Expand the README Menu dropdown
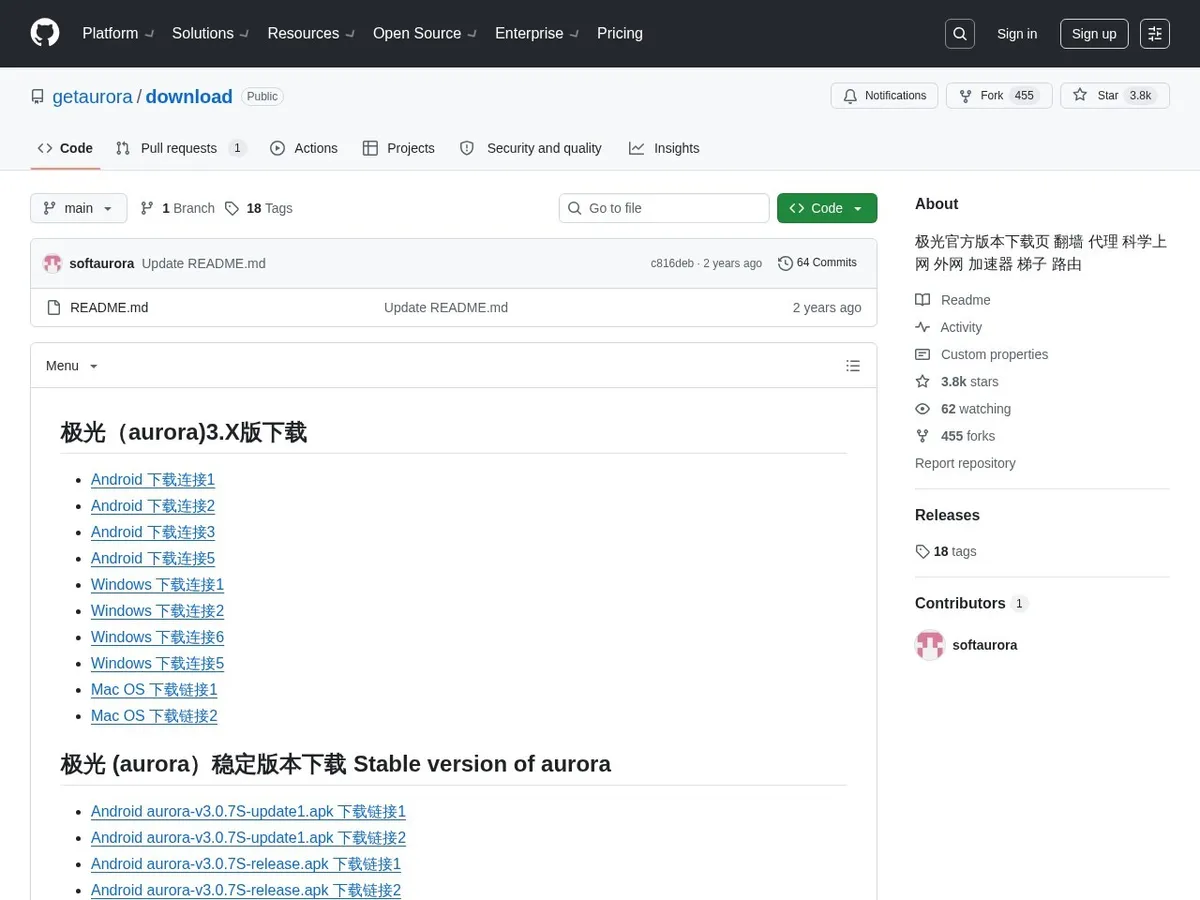1200x900 pixels. (x=72, y=366)
